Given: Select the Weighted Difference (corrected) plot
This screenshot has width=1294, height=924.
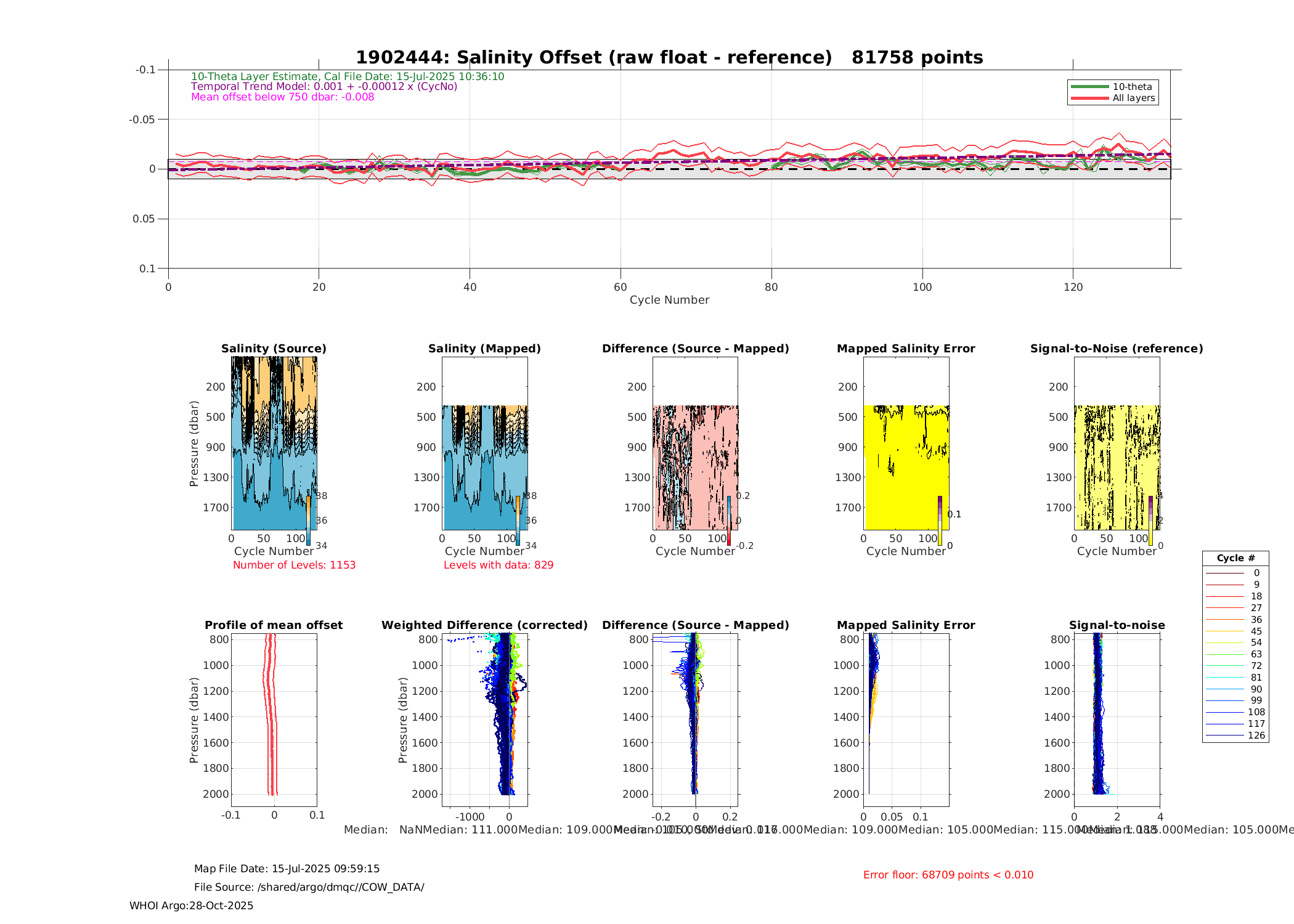Looking at the screenshot, I should pos(484,721).
